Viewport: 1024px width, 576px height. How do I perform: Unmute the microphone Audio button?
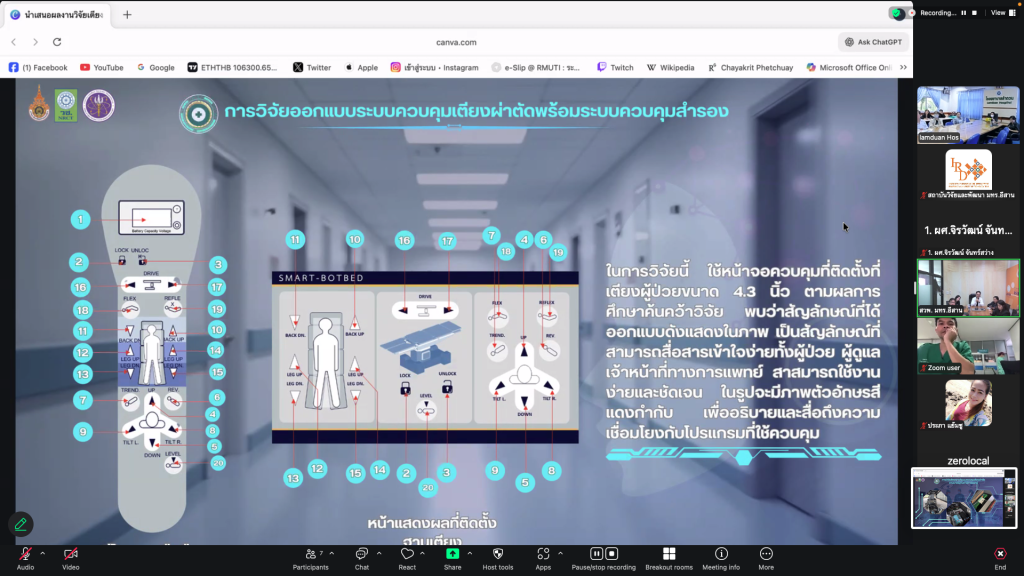(x=25, y=554)
